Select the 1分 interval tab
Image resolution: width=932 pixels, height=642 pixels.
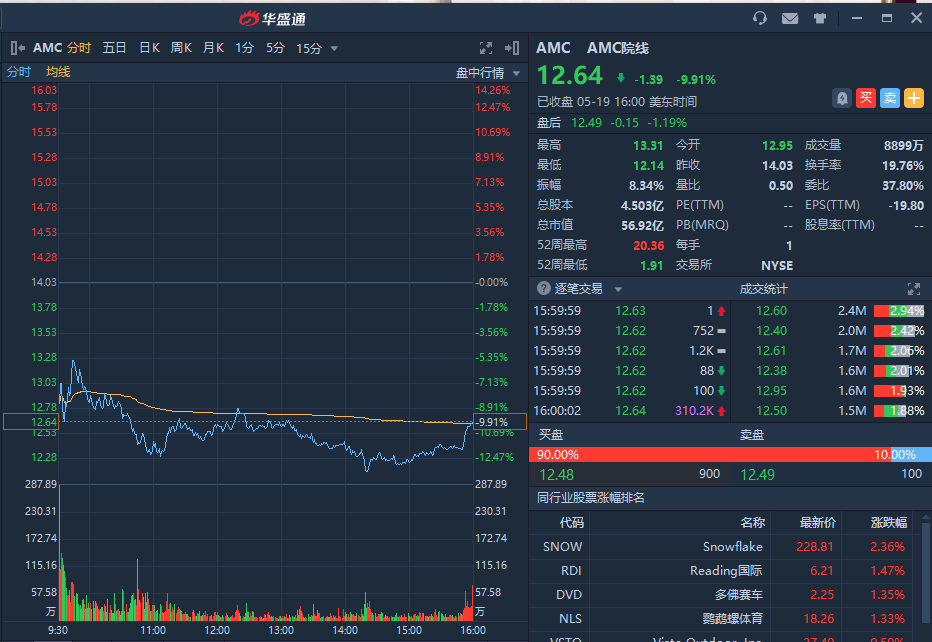244,48
